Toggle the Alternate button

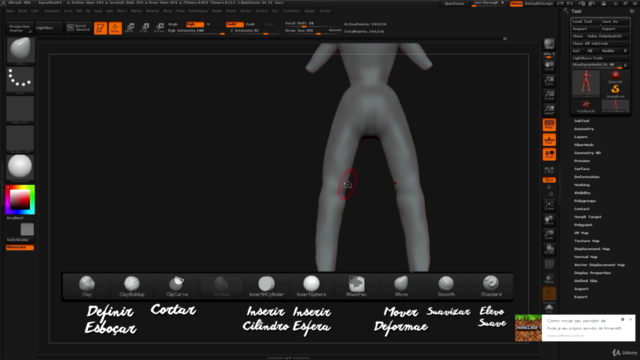tap(20, 247)
